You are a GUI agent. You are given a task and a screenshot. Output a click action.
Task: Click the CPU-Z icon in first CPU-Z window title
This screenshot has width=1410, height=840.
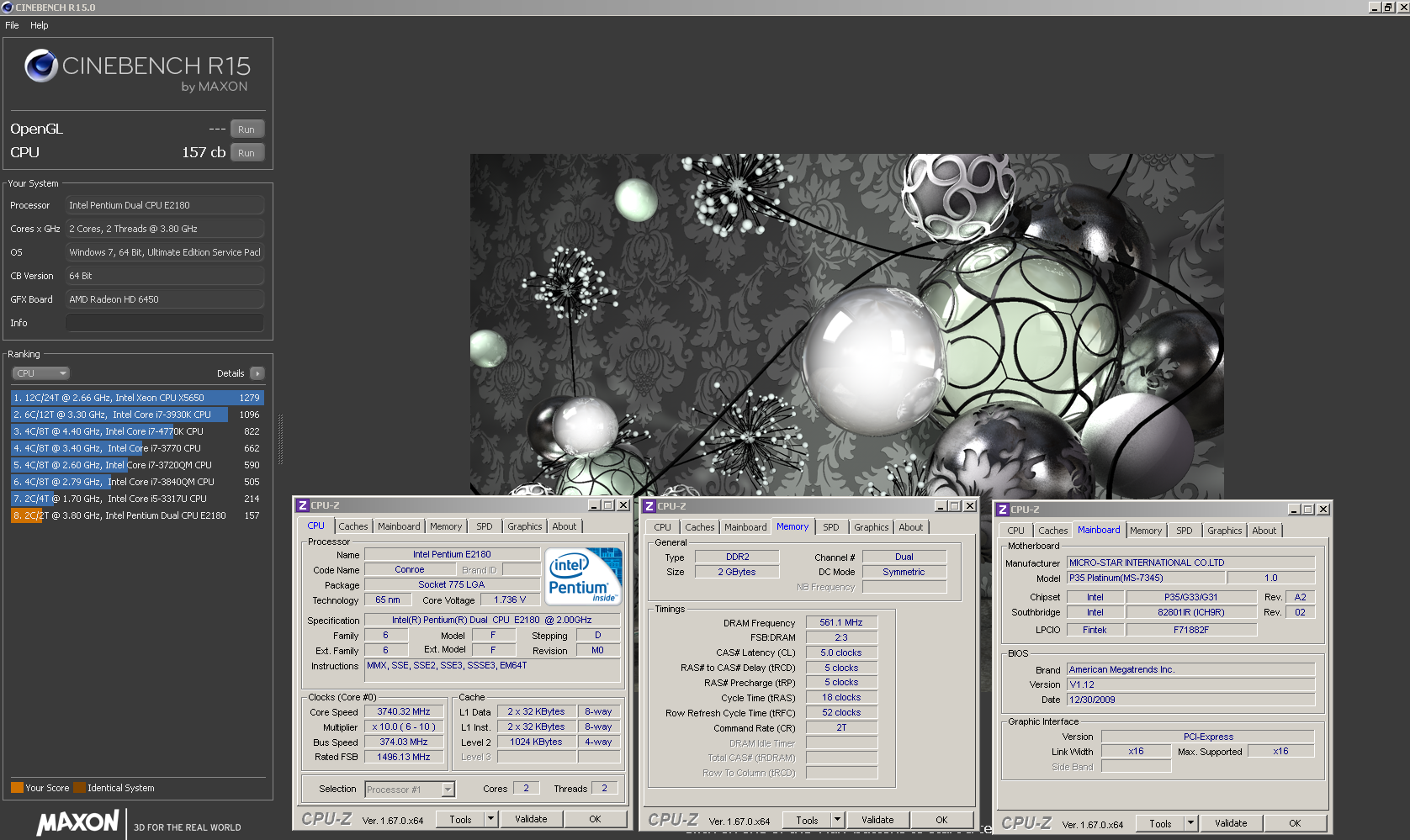pyautogui.click(x=303, y=505)
